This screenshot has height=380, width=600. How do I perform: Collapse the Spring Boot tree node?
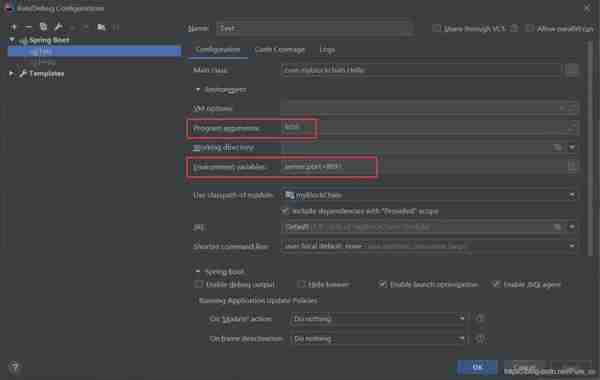tap(12, 40)
